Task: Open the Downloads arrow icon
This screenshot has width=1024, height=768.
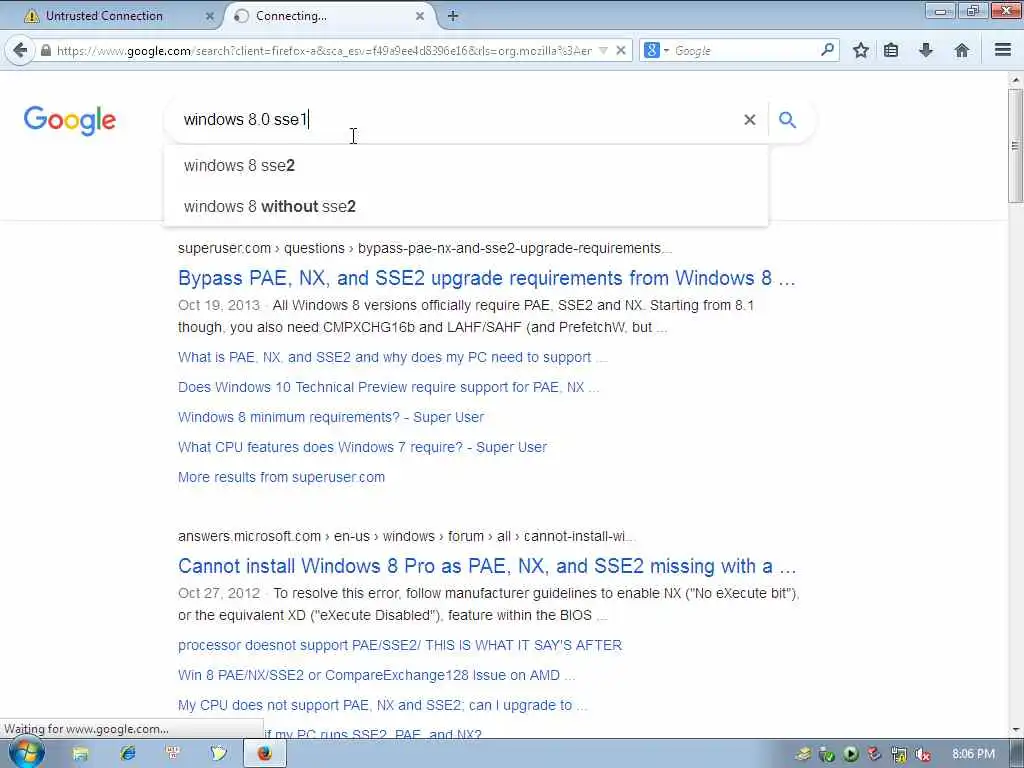Action: 925,50
